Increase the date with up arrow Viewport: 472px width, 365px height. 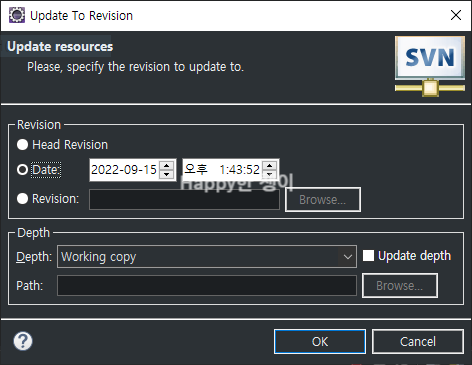(167, 165)
